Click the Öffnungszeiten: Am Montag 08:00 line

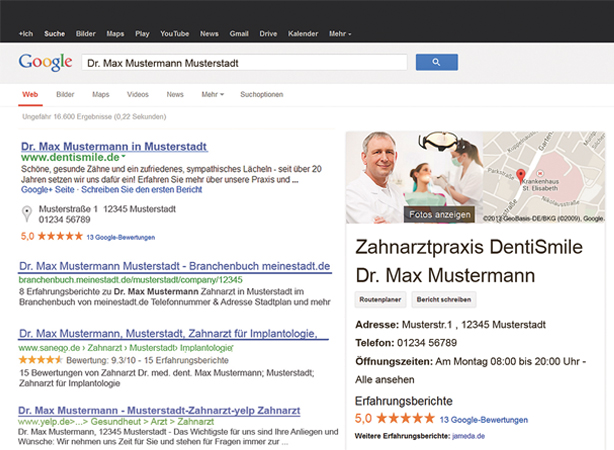tap(470, 361)
